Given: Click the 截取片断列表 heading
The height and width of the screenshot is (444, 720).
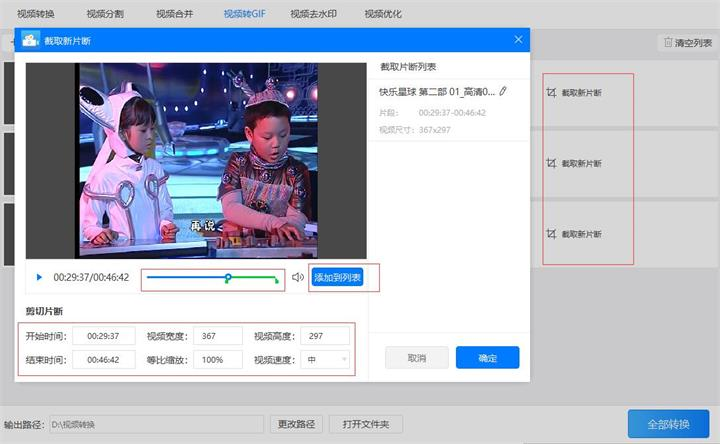Looking at the screenshot, I should [x=408, y=67].
